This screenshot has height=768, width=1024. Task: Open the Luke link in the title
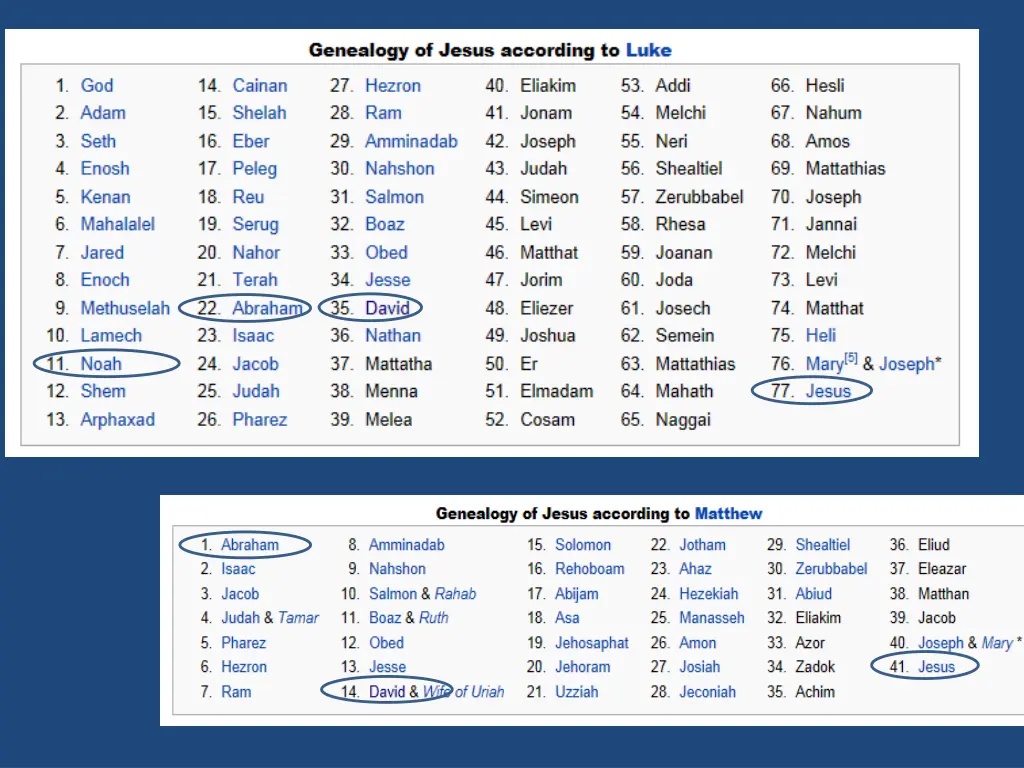[x=648, y=50]
